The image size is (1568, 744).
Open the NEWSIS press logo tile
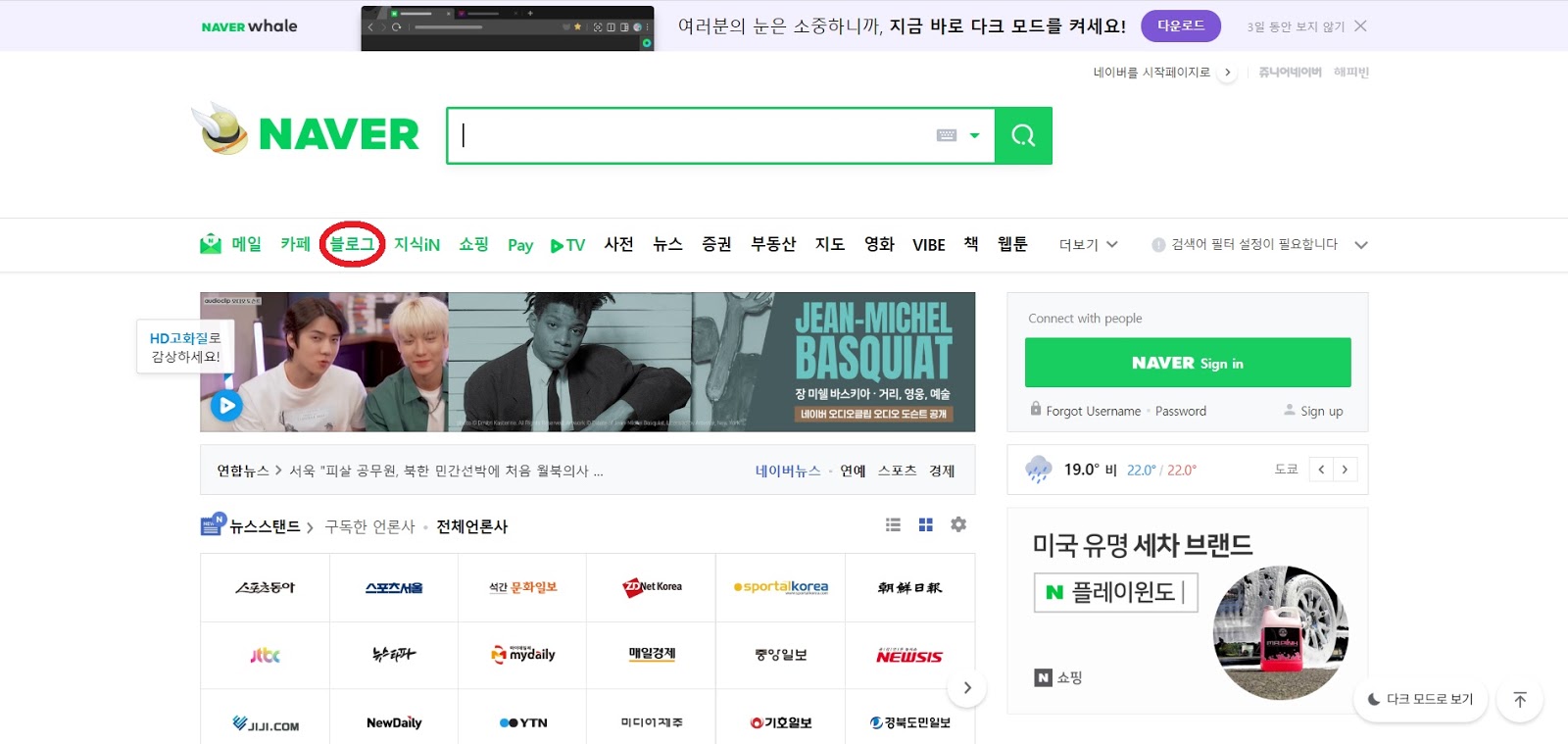pyautogui.click(x=909, y=655)
